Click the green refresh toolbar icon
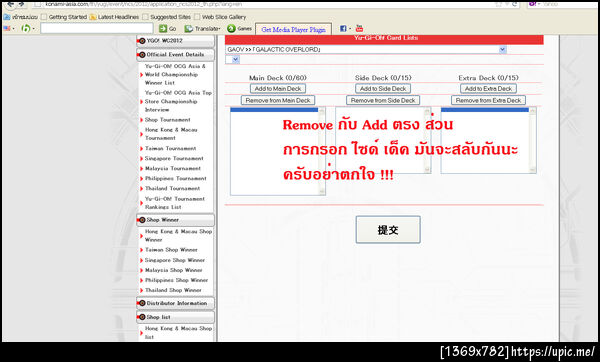 pyautogui.click(x=26, y=29)
